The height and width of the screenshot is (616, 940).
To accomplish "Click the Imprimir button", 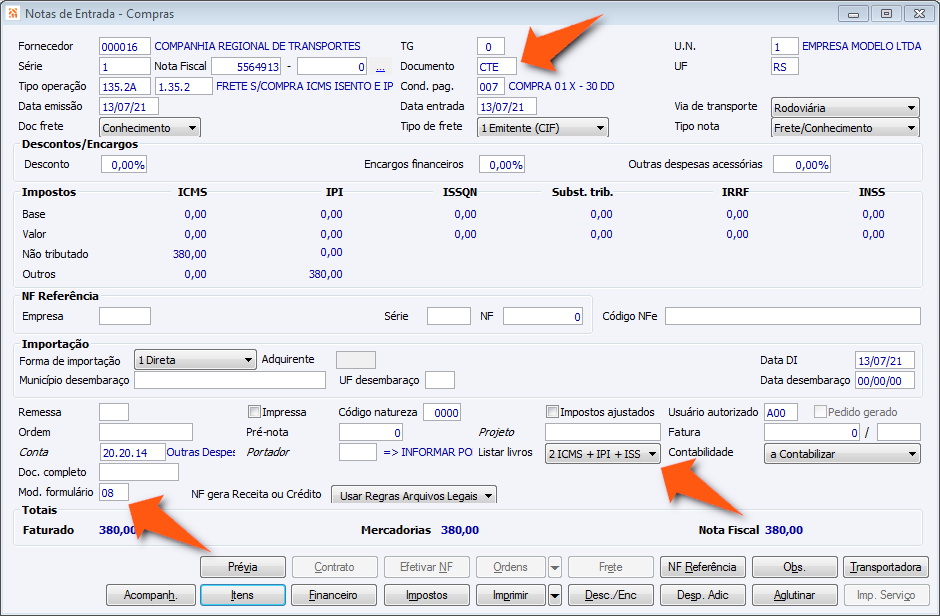I will pyautogui.click(x=511, y=595).
